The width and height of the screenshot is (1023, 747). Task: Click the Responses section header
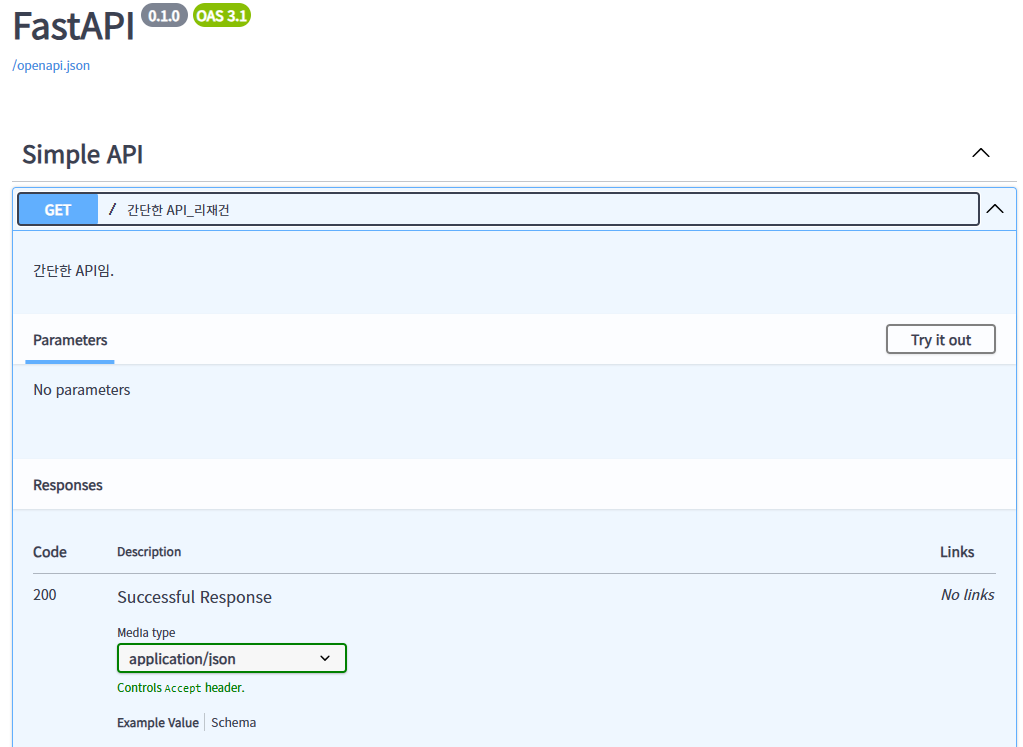point(68,485)
